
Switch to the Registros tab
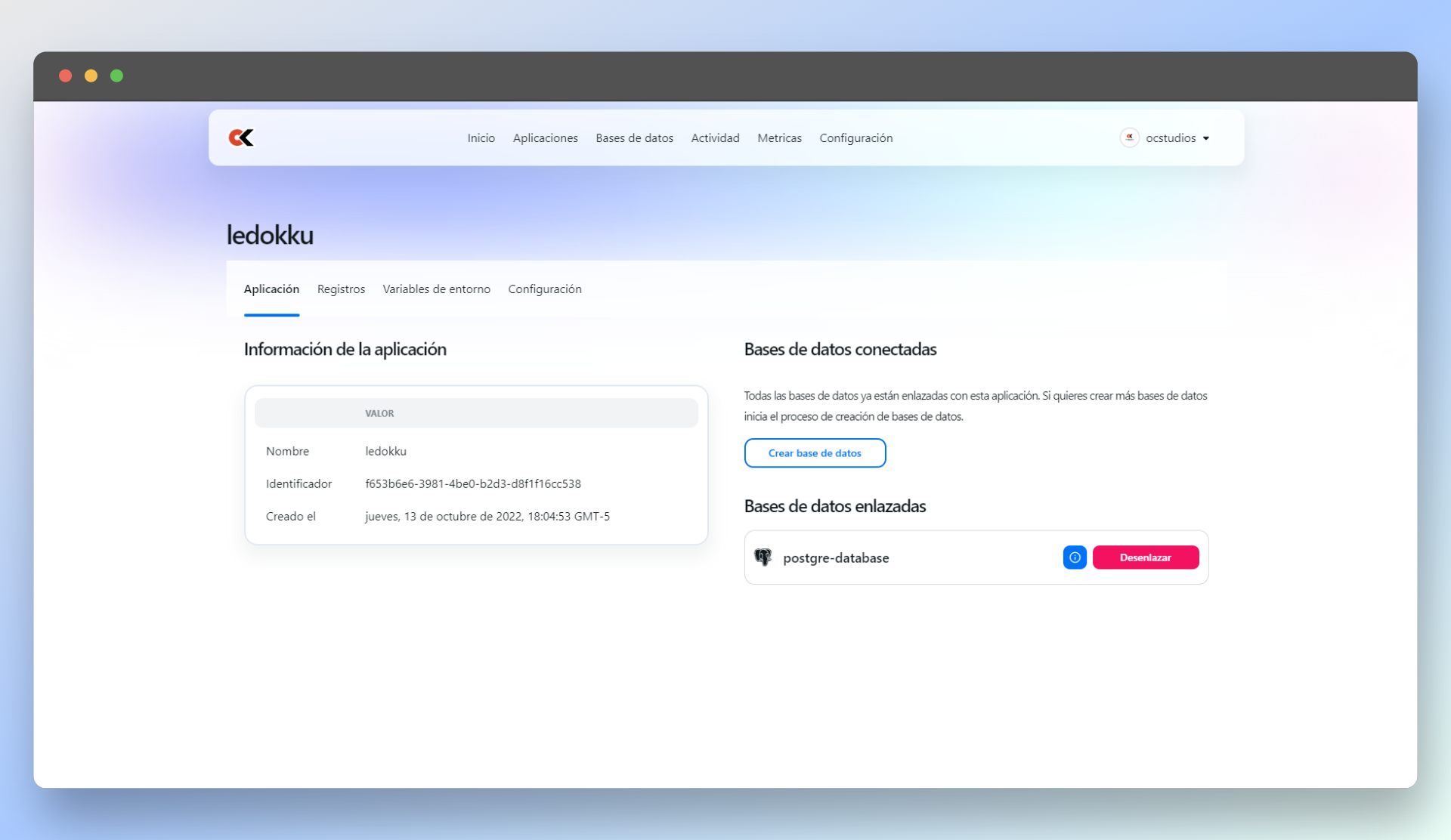(341, 289)
